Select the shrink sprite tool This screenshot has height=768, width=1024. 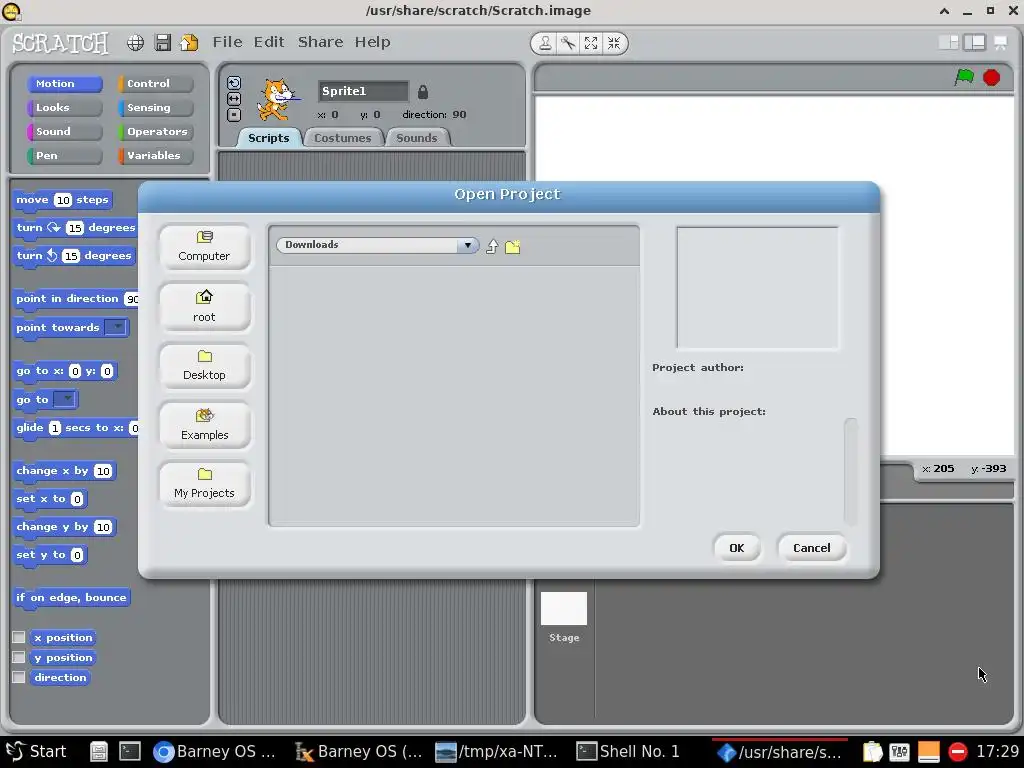coord(614,43)
